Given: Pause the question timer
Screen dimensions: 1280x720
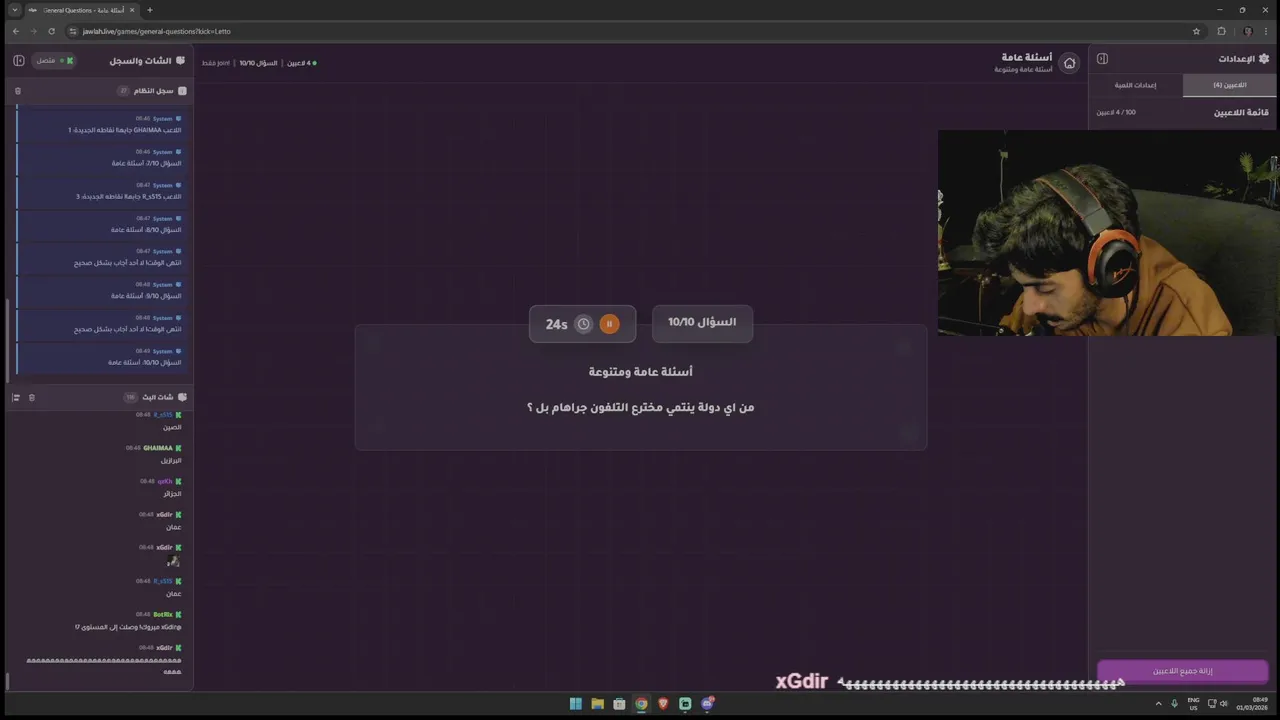Looking at the screenshot, I should [609, 324].
